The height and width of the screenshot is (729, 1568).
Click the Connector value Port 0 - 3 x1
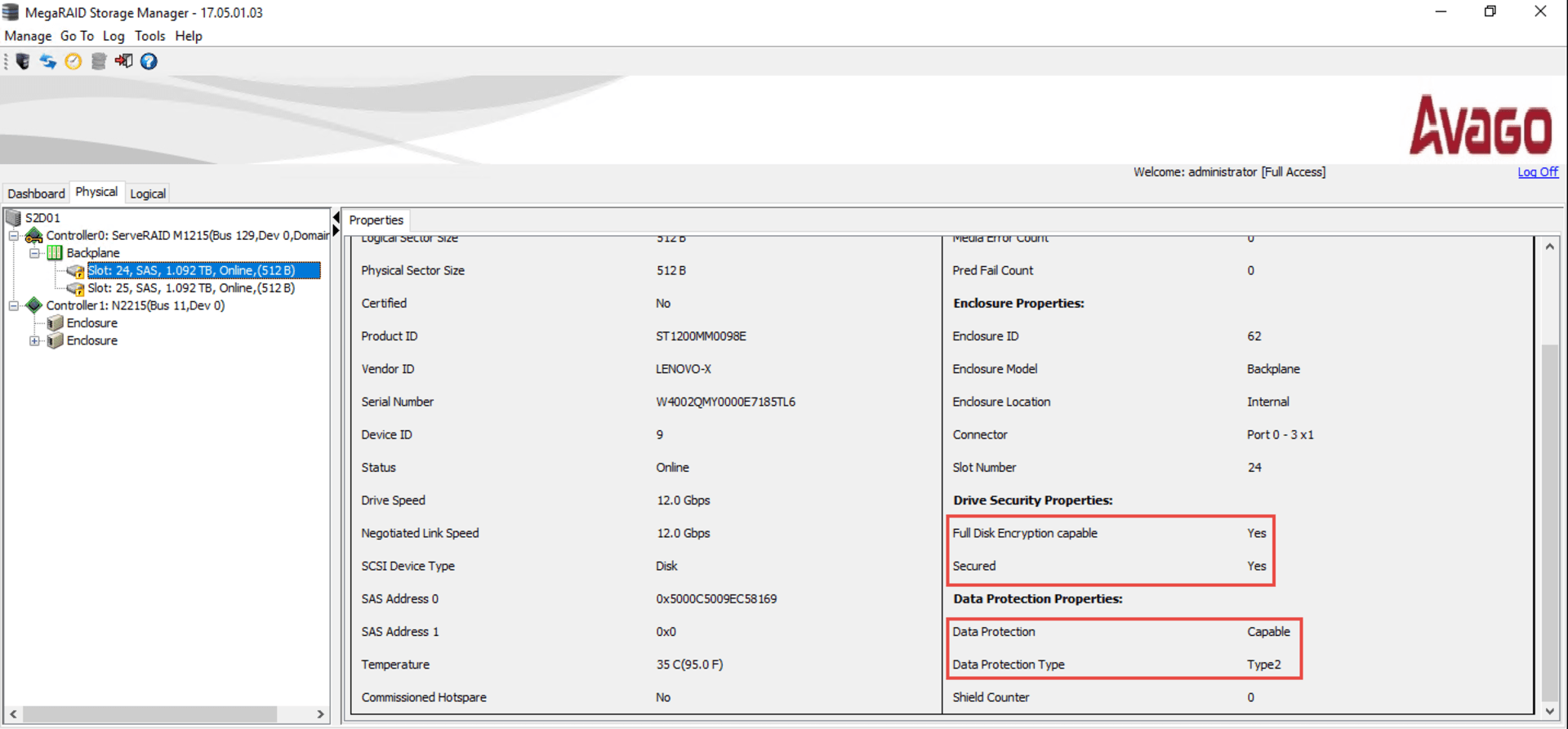[x=1280, y=435]
